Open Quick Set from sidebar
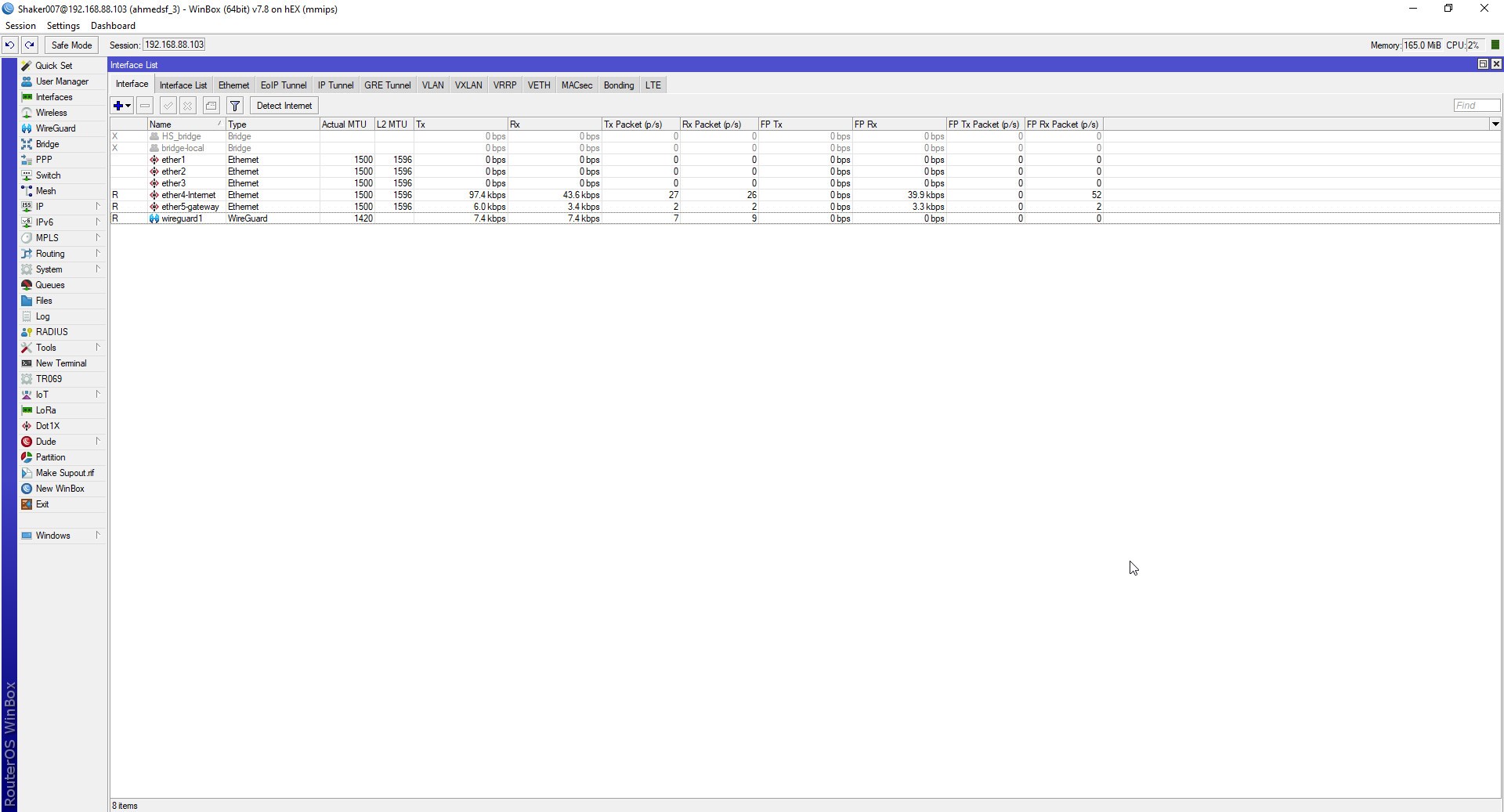The width and height of the screenshot is (1504, 812). [63, 66]
